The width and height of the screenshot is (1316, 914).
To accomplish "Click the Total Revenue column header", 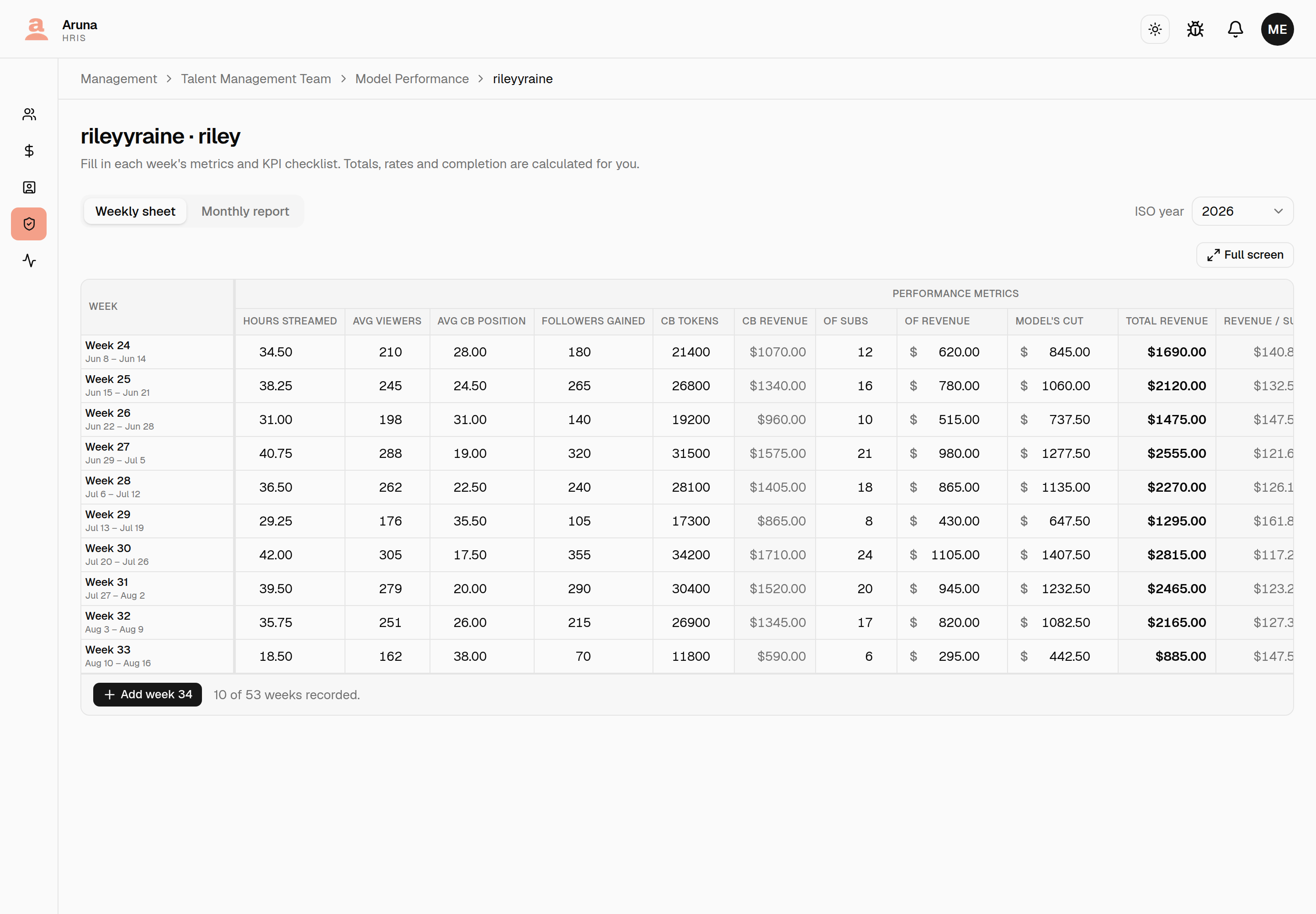I will click(x=1167, y=321).
